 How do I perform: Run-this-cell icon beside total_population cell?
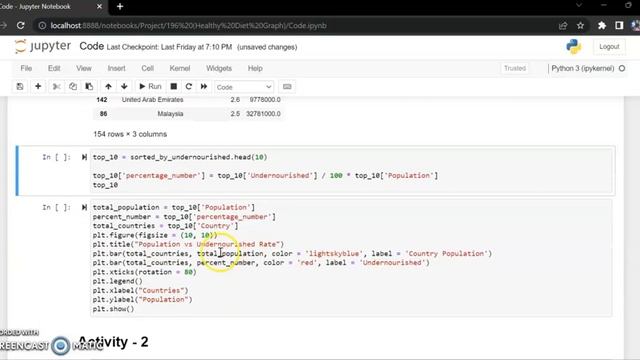coord(84,207)
